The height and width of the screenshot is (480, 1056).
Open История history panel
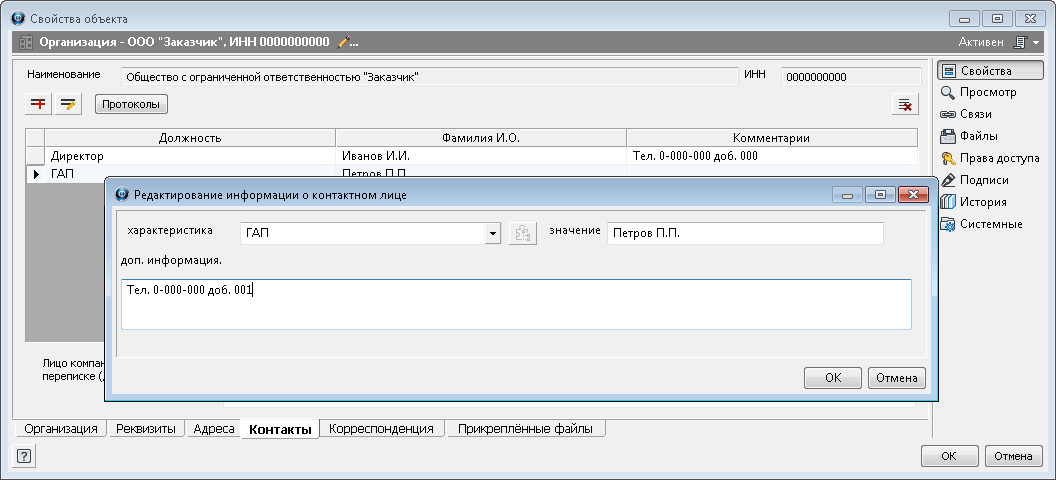(x=982, y=202)
